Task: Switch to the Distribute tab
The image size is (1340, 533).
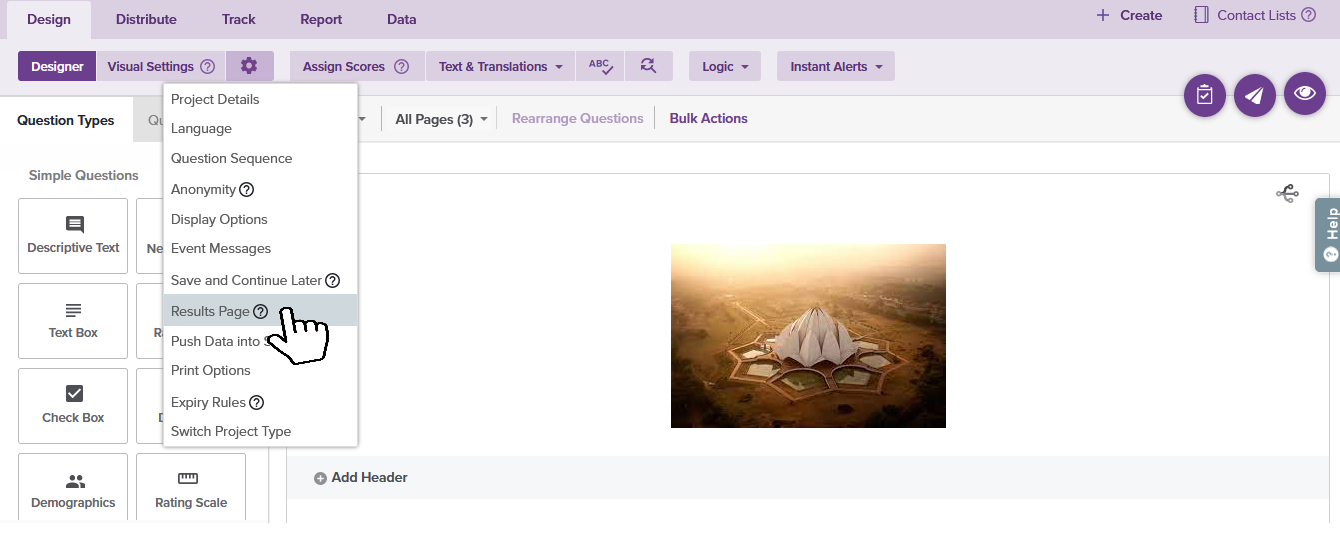Action: coord(146,19)
